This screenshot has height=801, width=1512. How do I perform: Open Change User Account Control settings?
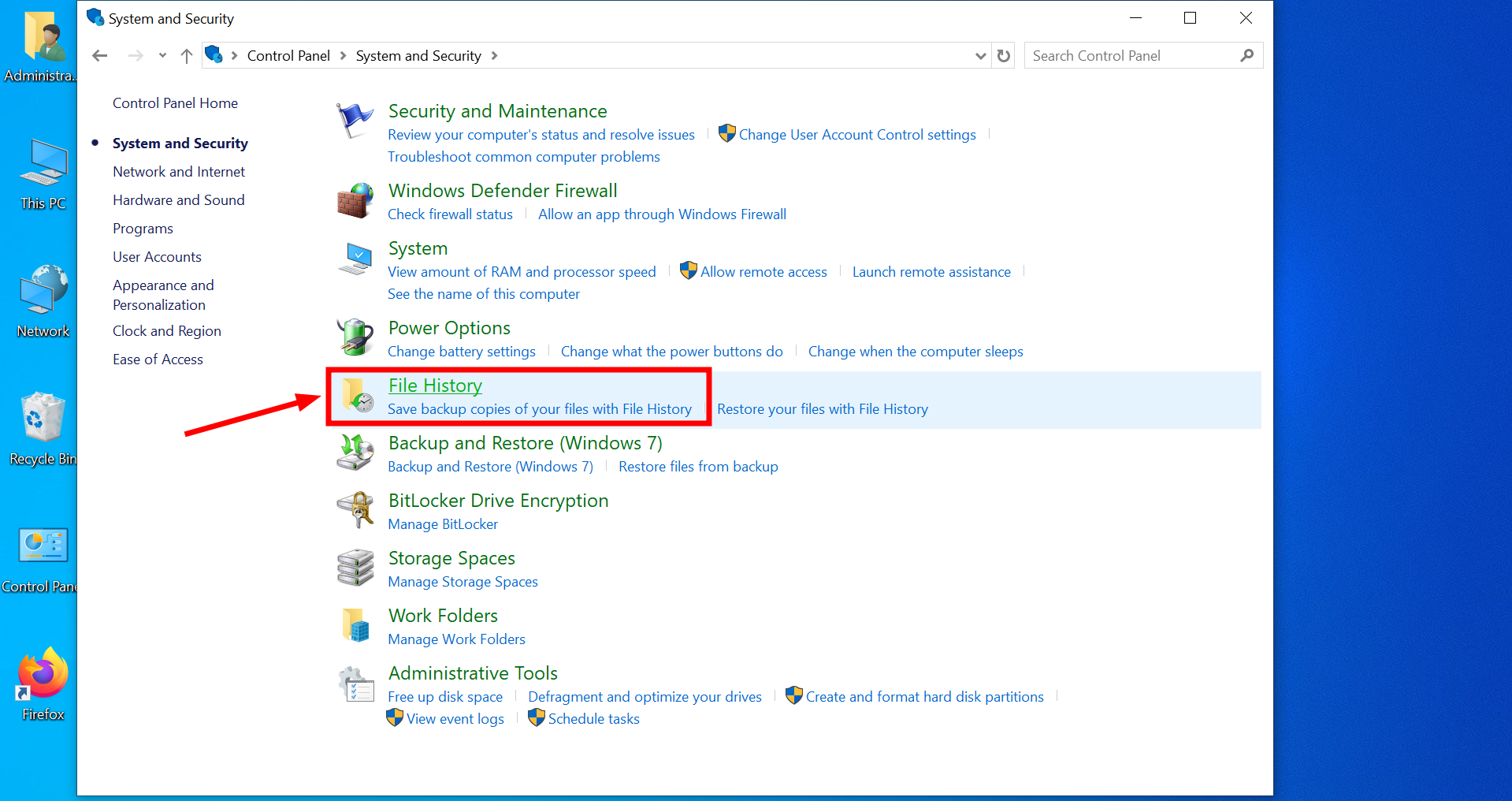(x=858, y=134)
